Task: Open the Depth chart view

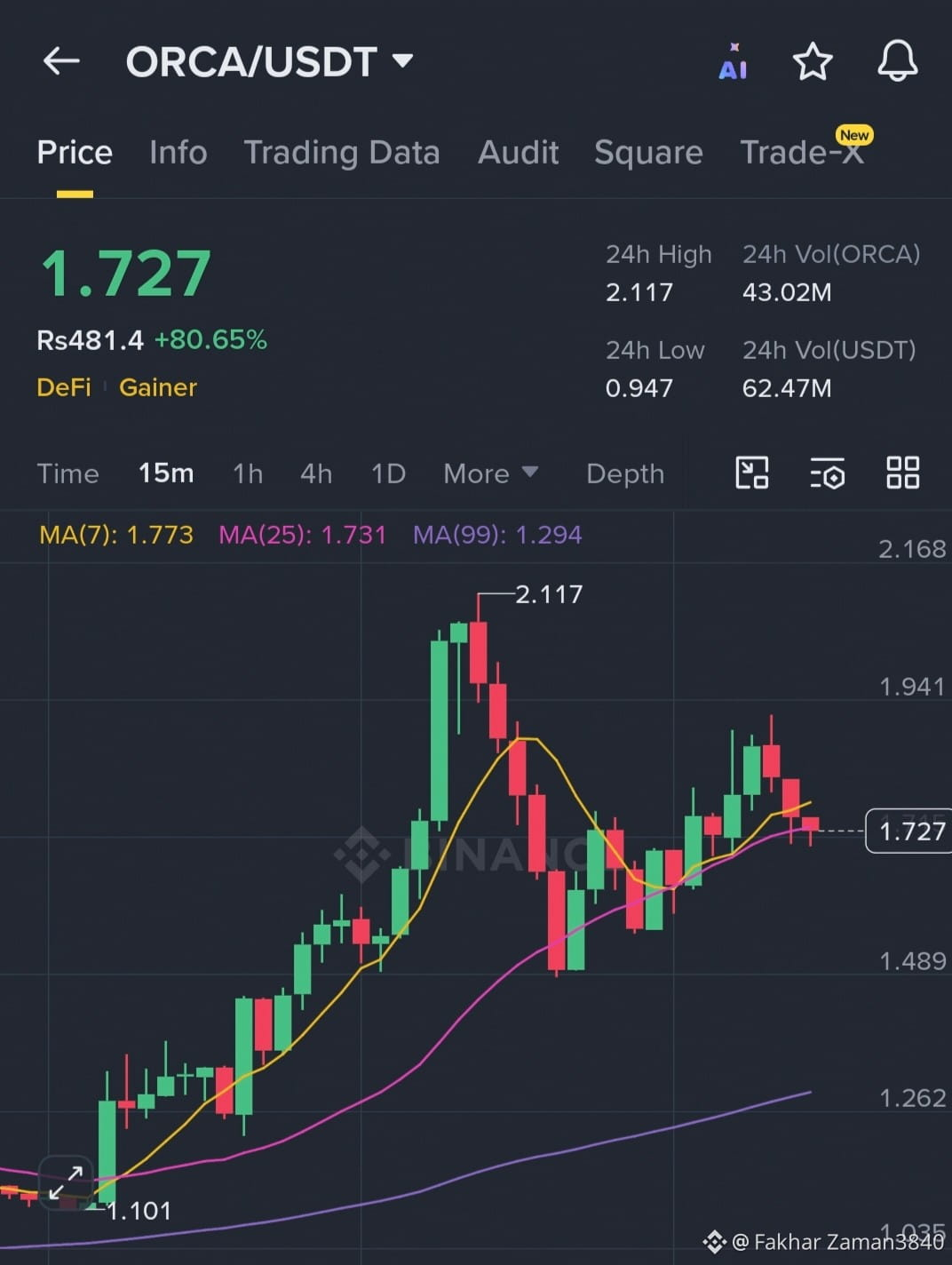Action: tap(625, 473)
